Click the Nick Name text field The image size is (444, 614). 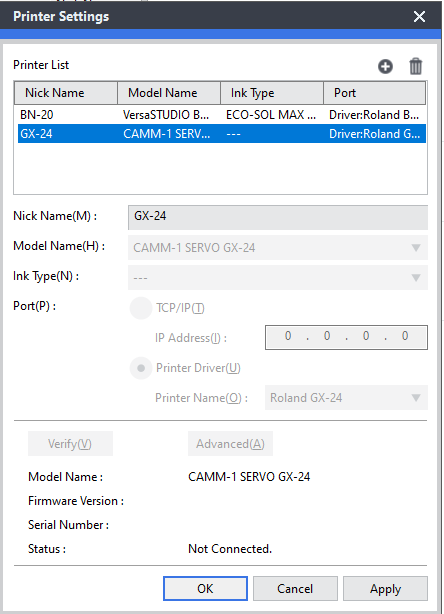pyautogui.click(x=278, y=217)
